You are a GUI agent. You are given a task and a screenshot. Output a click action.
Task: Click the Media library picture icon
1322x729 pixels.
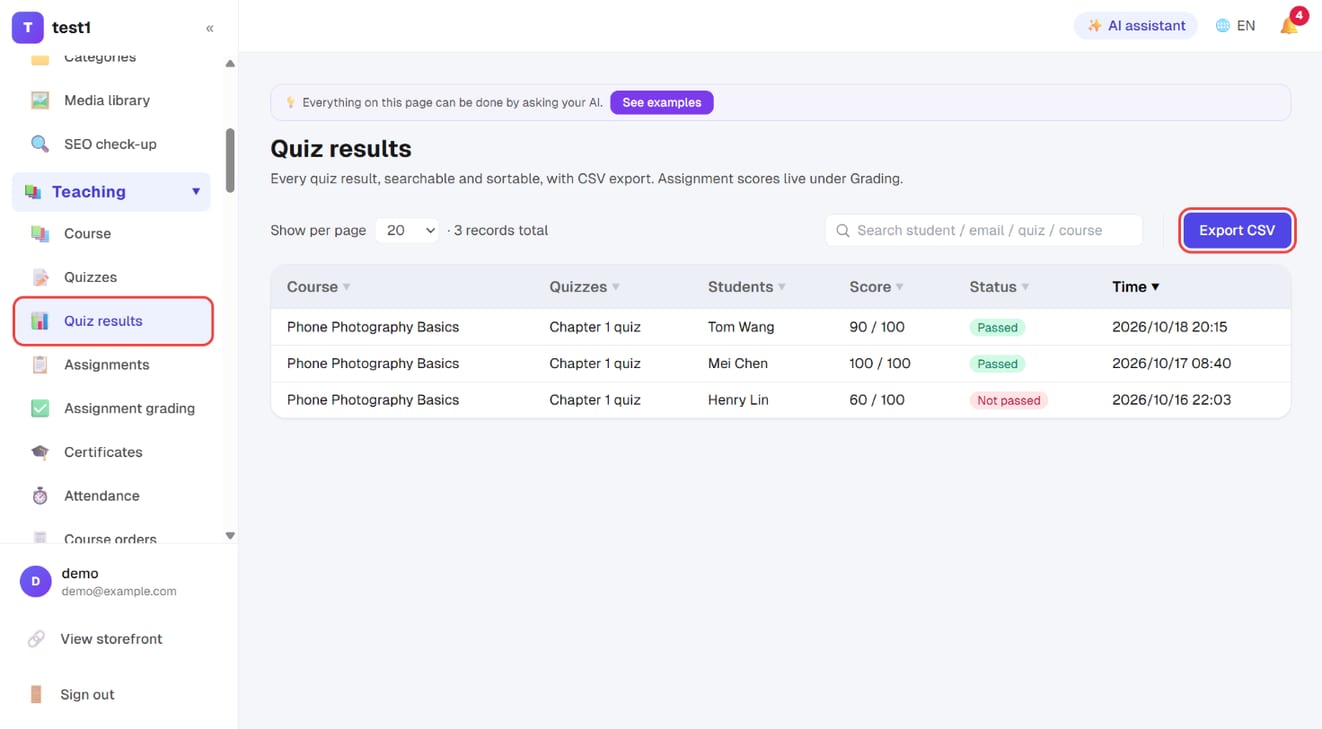coord(40,100)
